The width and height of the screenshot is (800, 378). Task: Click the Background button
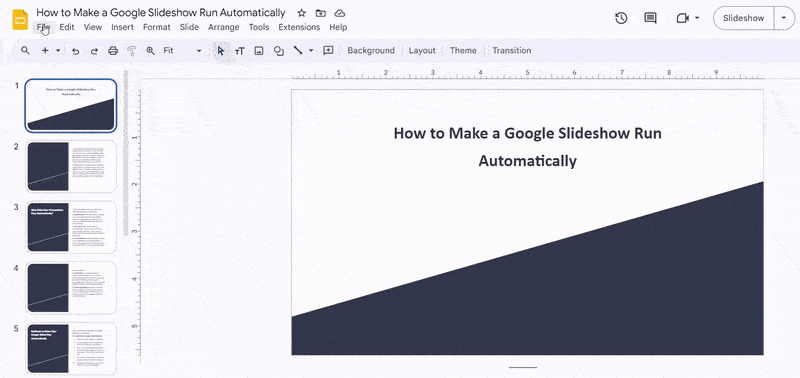point(371,51)
